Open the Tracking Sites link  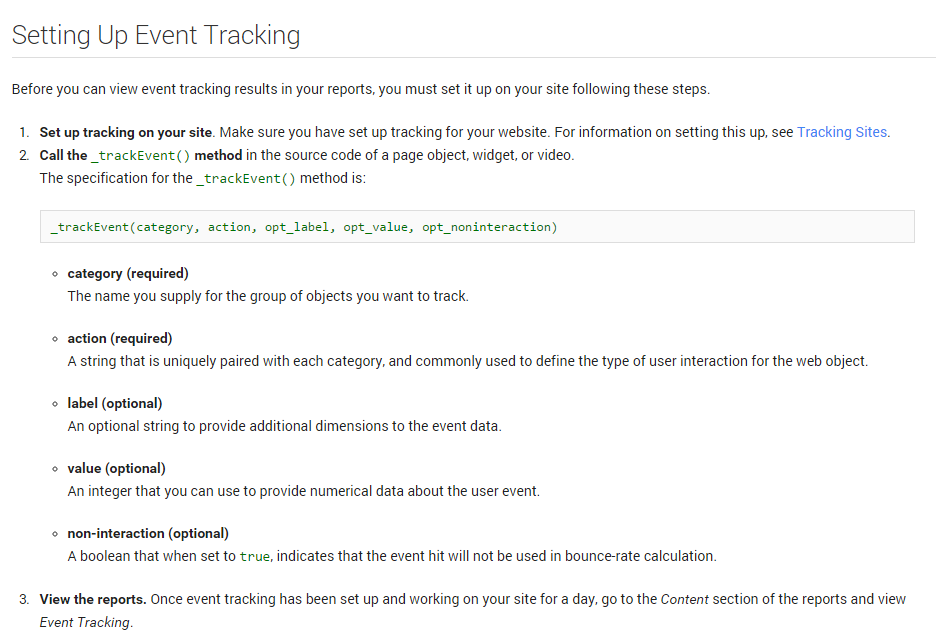pyautogui.click(x=842, y=132)
